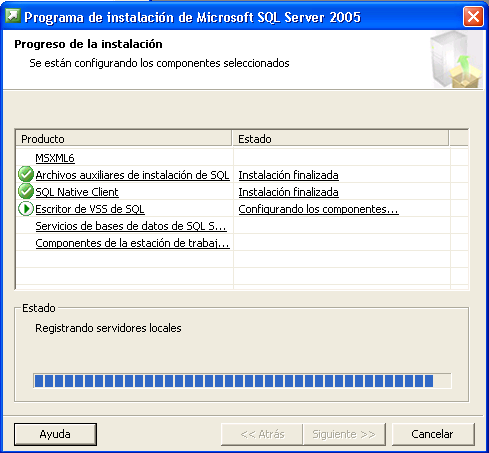Click the blue installation progress bar
Screen dimensions: 489x453
[242, 381]
